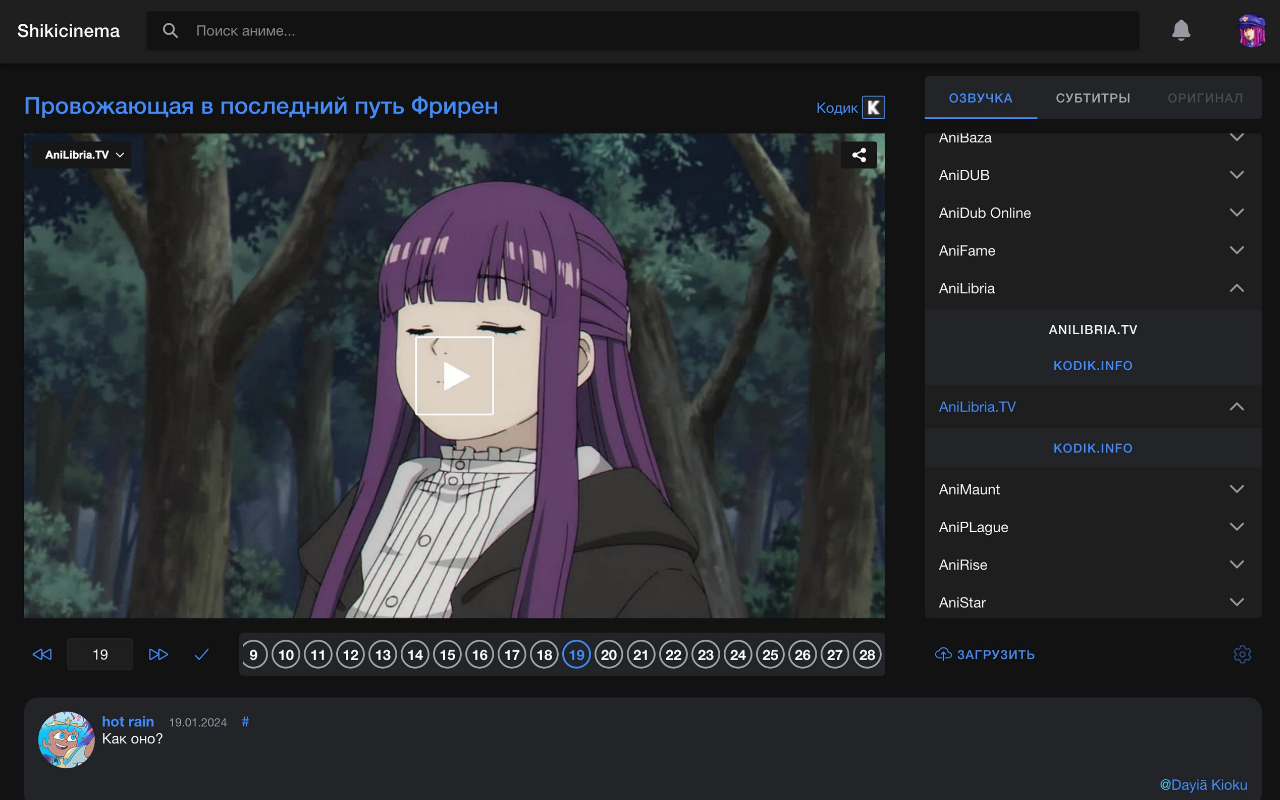Select episode 23
1280x800 pixels.
point(706,655)
